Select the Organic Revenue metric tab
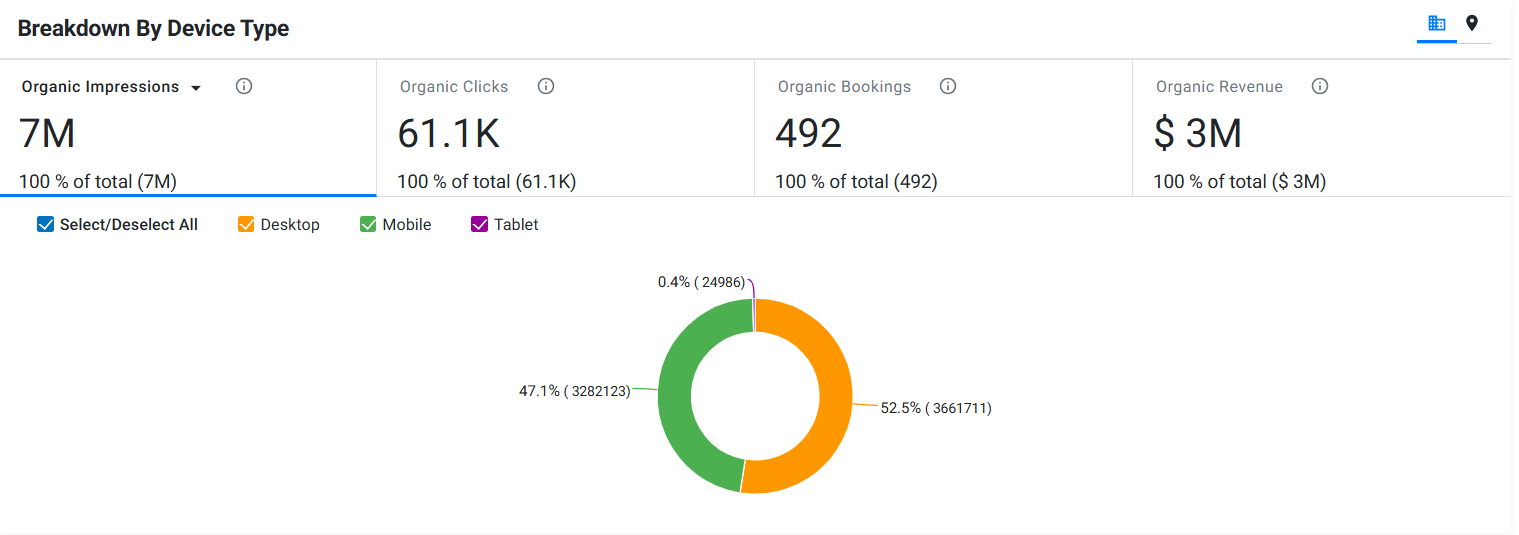This screenshot has width=1519, height=535. coord(1321,128)
